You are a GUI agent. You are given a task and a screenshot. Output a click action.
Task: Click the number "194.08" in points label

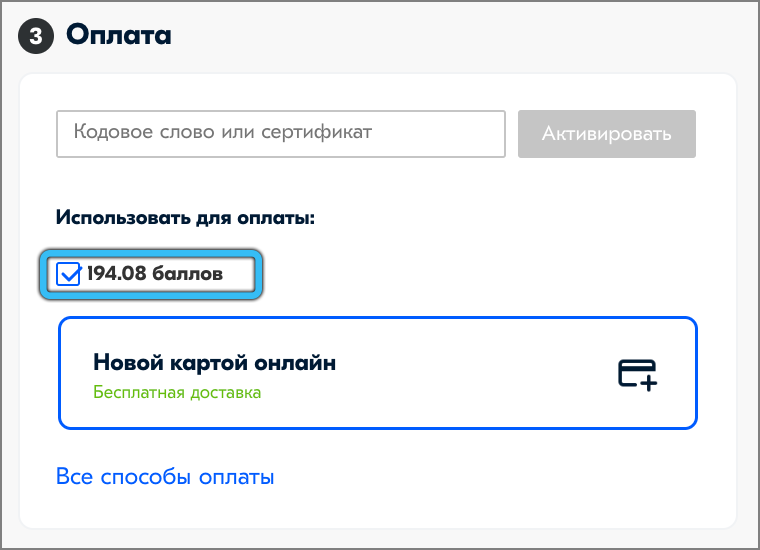click(116, 273)
